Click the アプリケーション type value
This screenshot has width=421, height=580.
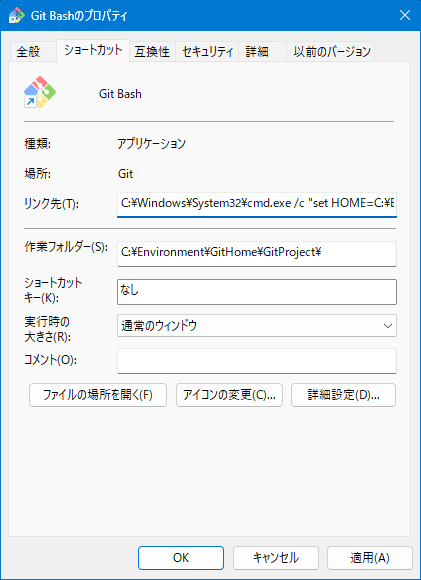coord(151,144)
